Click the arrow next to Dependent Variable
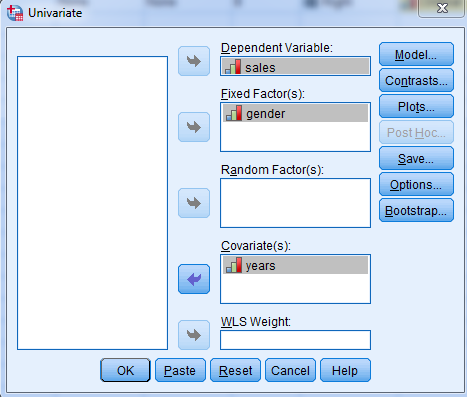This screenshot has height=397, width=467. (x=194, y=61)
